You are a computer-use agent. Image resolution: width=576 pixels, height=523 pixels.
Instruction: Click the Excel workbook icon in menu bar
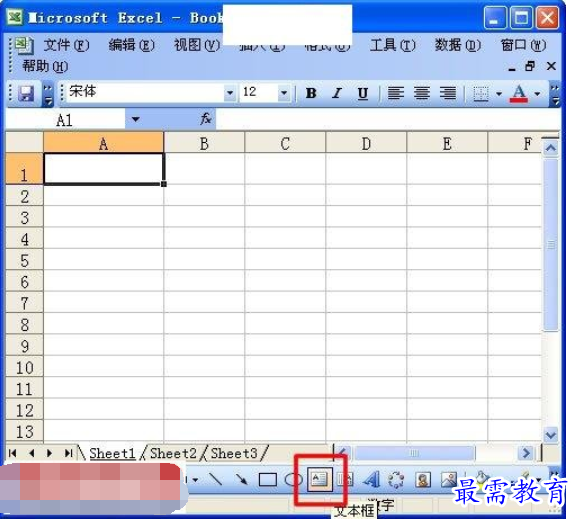[24, 45]
